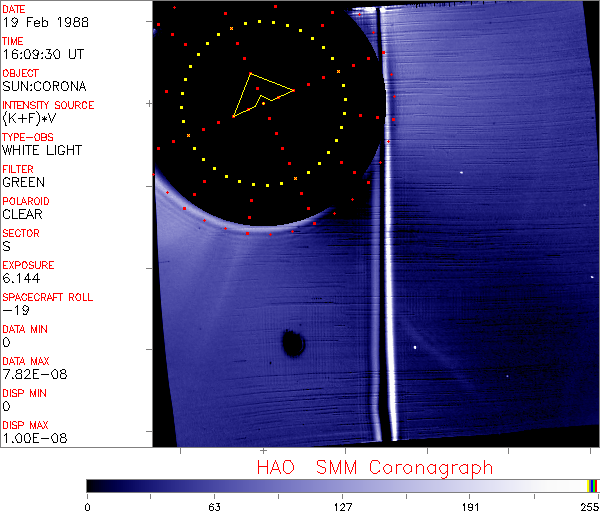Click the color bar near value 127
Image resolution: width=600 pixels, height=512 pixels.
click(342, 485)
